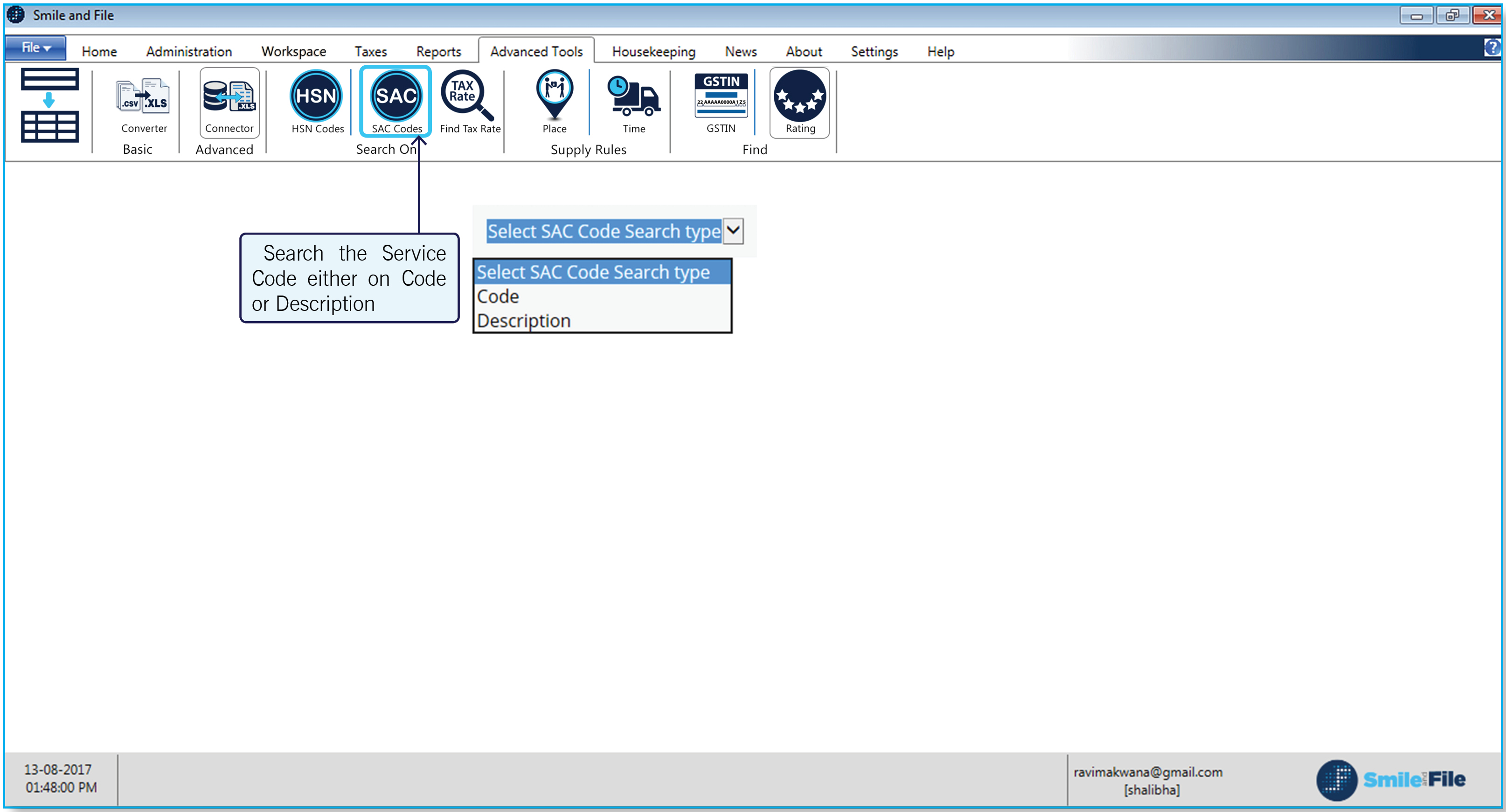The width and height of the screenshot is (1506, 812).
Task: Open the Rating finder
Action: click(799, 99)
